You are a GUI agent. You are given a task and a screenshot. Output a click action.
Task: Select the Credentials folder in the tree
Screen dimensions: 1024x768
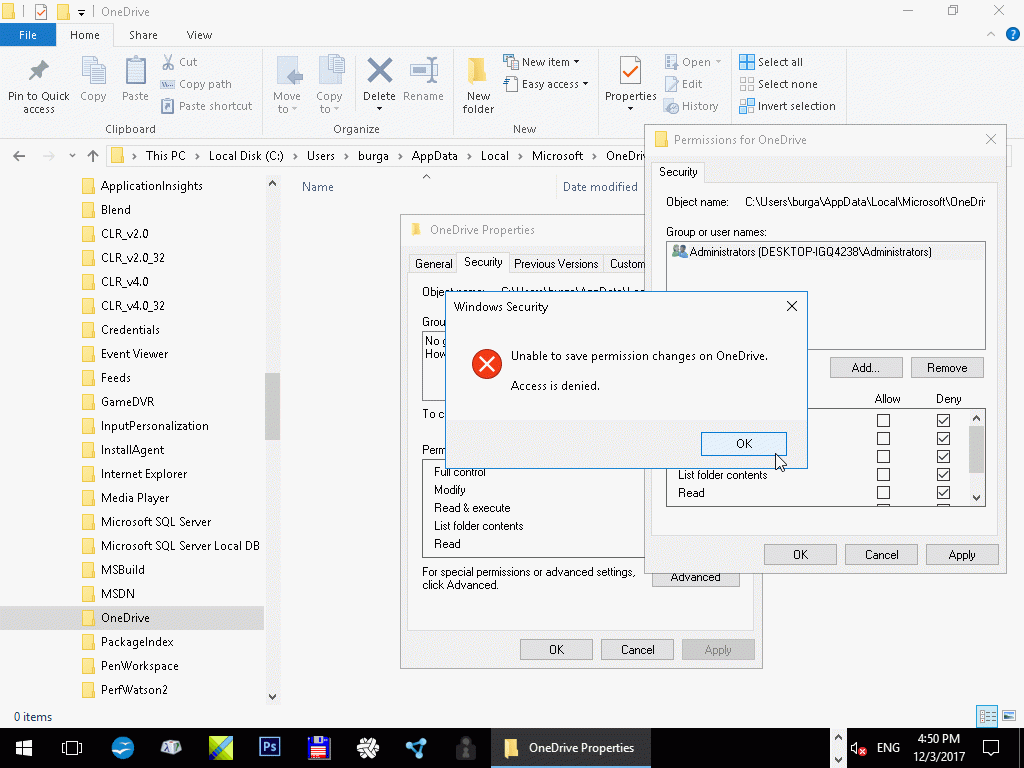pos(130,330)
